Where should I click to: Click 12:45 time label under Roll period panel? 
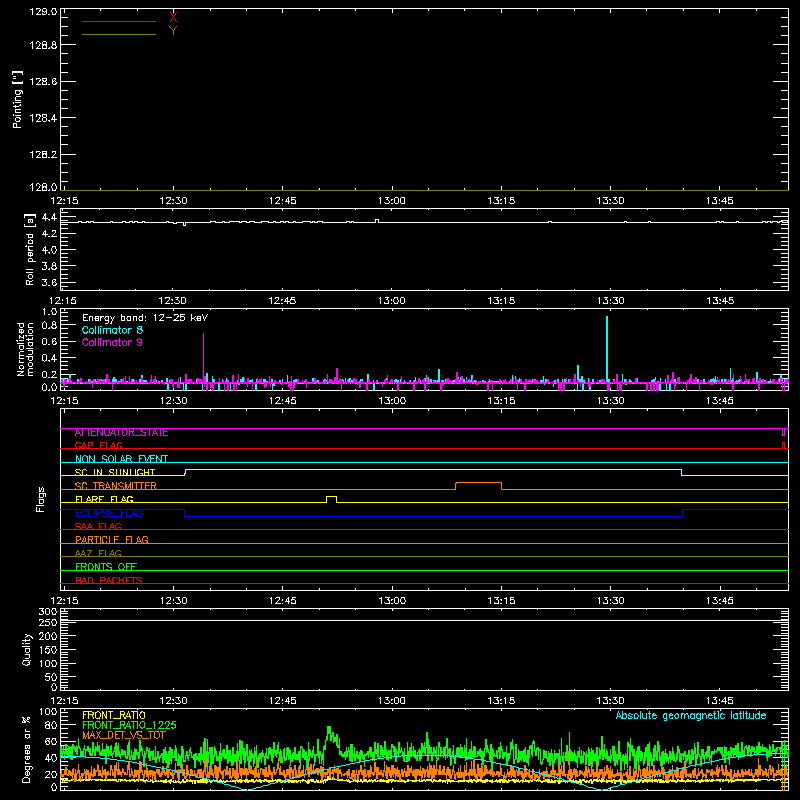click(x=283, y=301)
